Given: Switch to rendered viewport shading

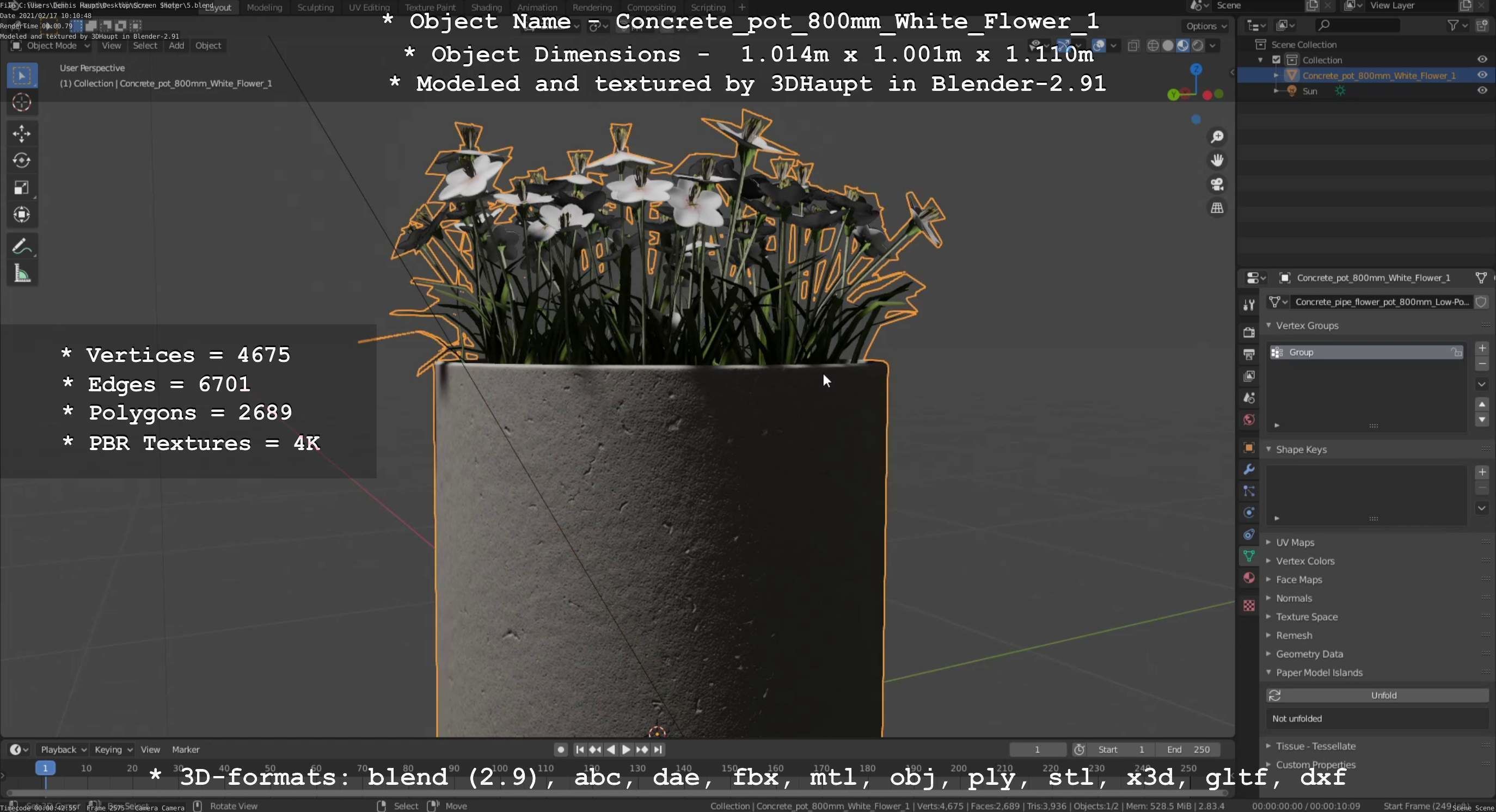Looking at the screenshot, I should 1198,46.
